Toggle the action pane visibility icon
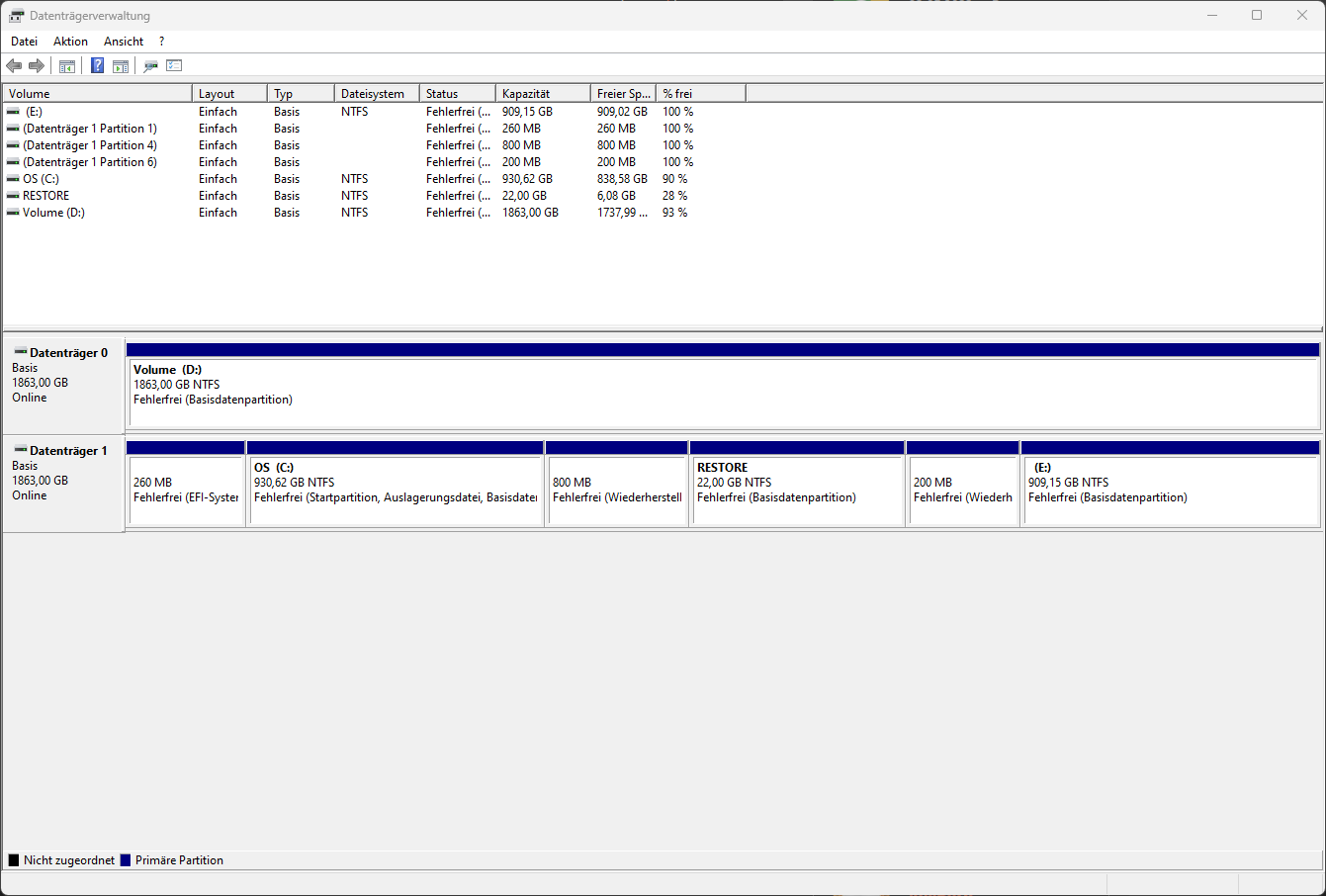 (120, 65)
